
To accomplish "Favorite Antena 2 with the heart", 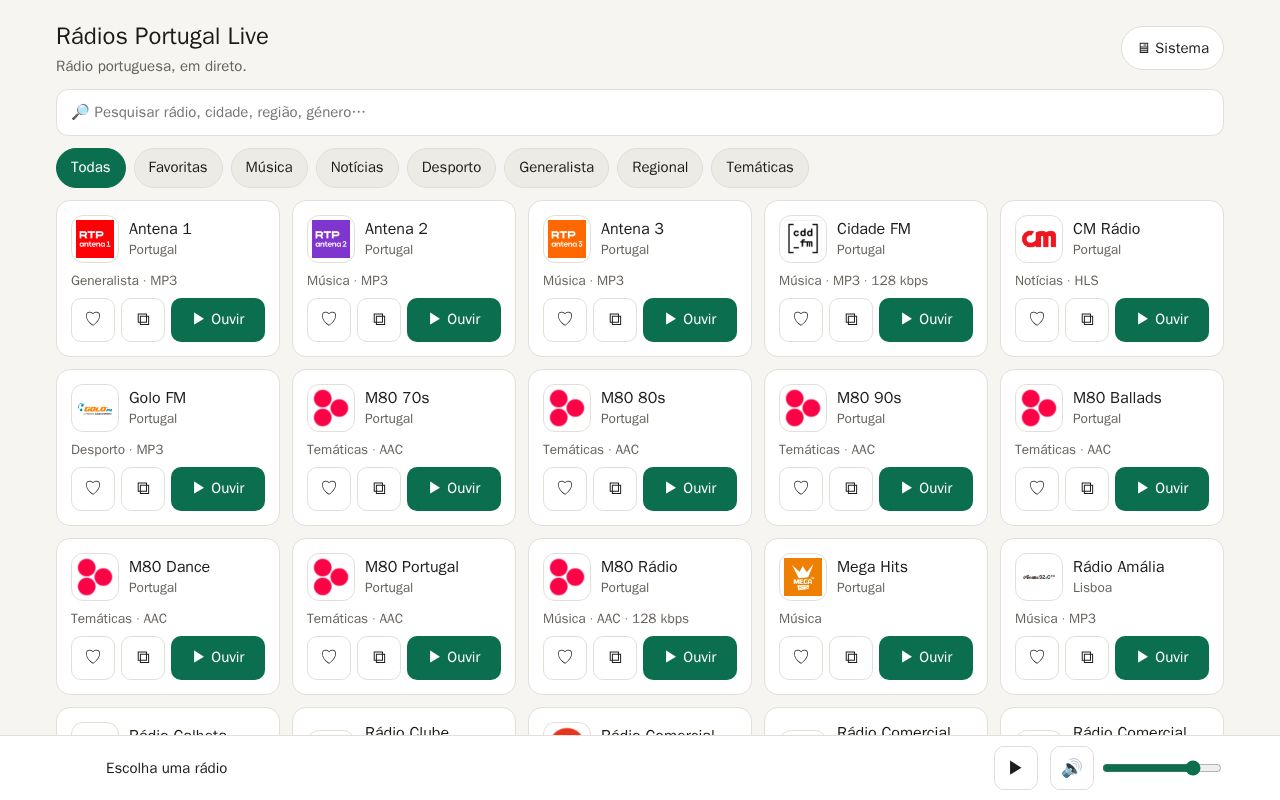I will [329, 320].
